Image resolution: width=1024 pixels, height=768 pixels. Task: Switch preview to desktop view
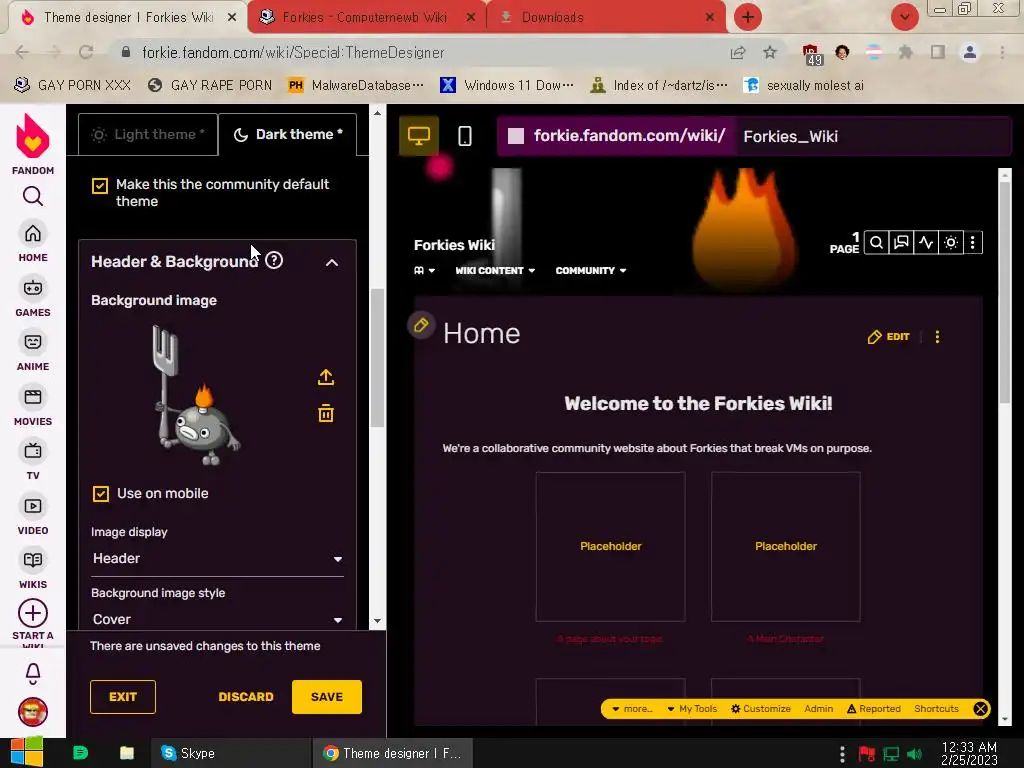click(419, 136)
